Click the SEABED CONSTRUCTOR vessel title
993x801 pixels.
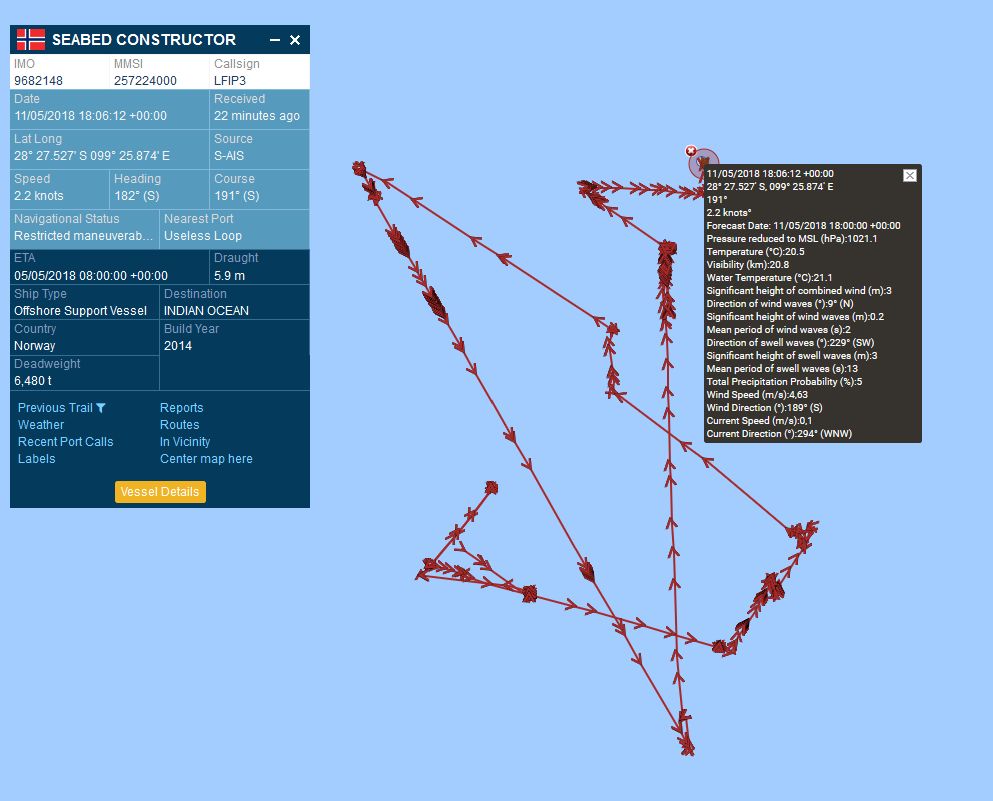[x=144, y=40]
